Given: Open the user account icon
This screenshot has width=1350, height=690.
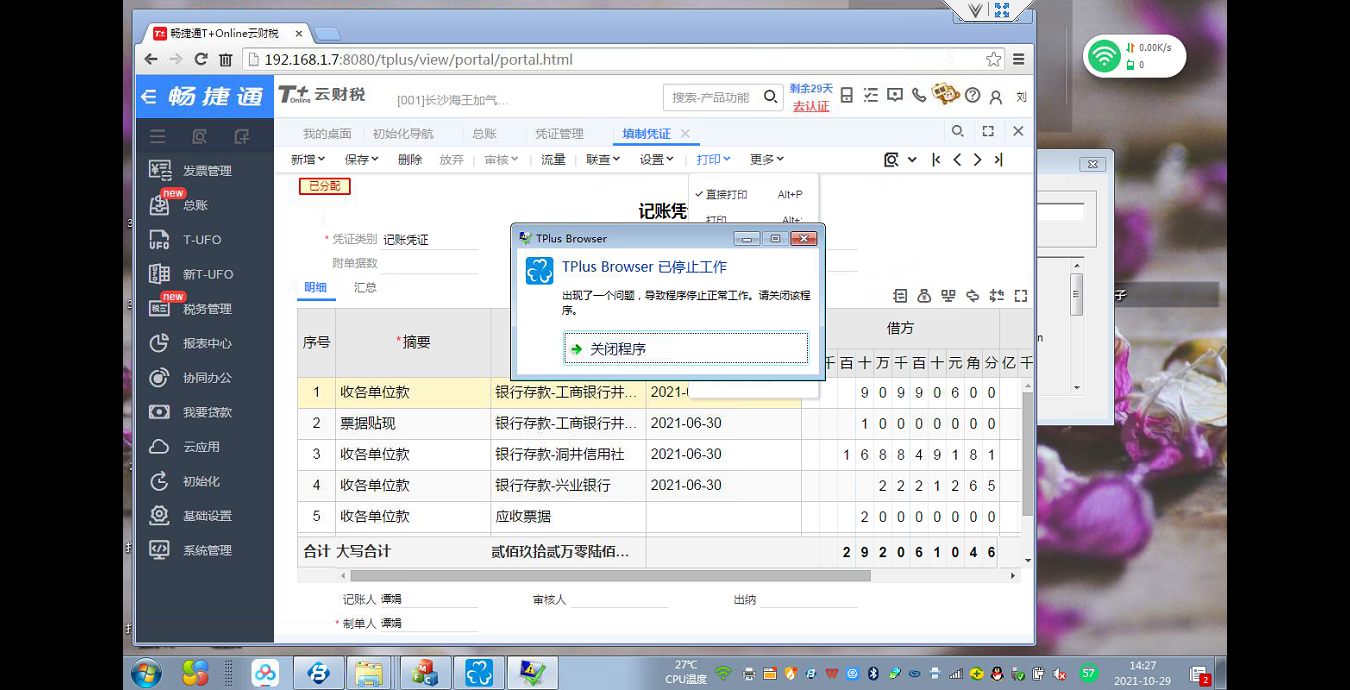Looking at the screenshot, I should [x=996, y=97].
